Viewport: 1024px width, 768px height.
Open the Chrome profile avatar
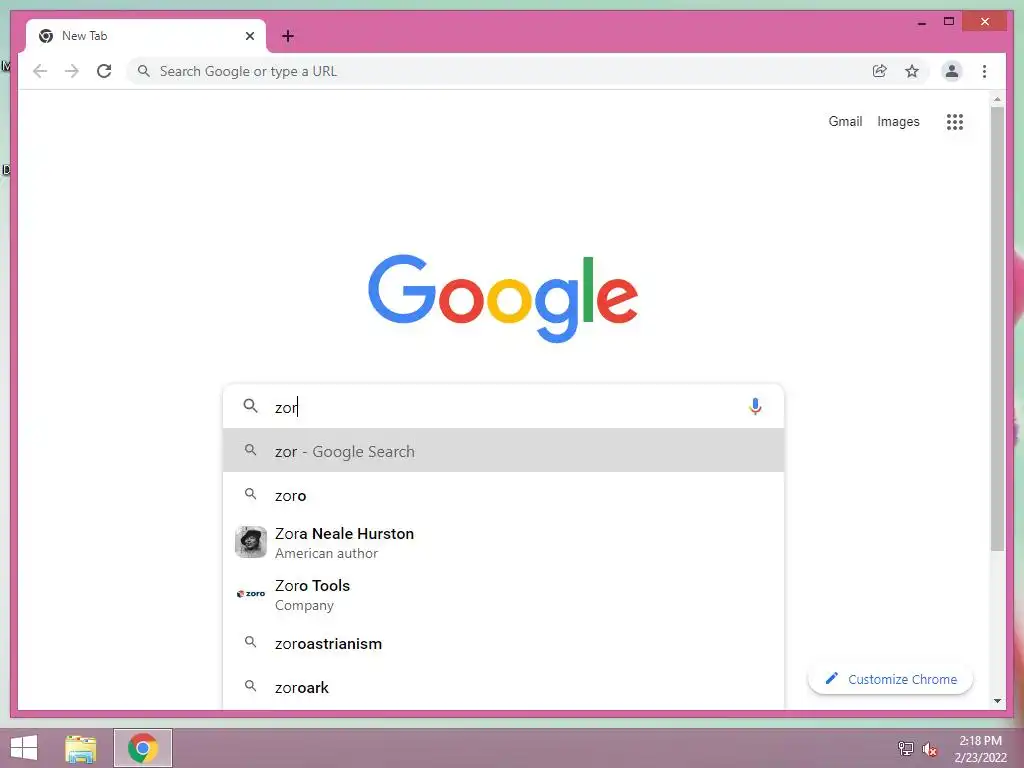pyautogui.click(x=952, y=71)
